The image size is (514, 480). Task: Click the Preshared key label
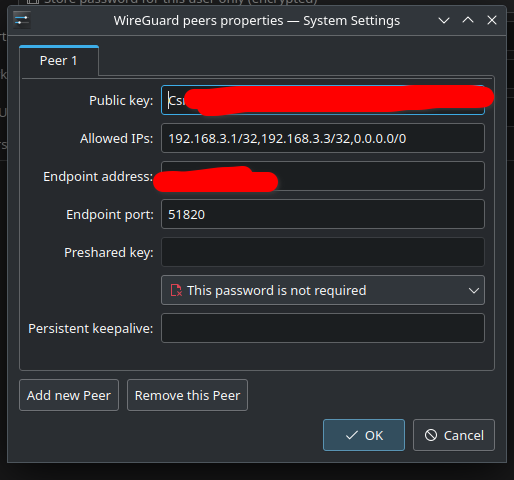click(109, 252)
